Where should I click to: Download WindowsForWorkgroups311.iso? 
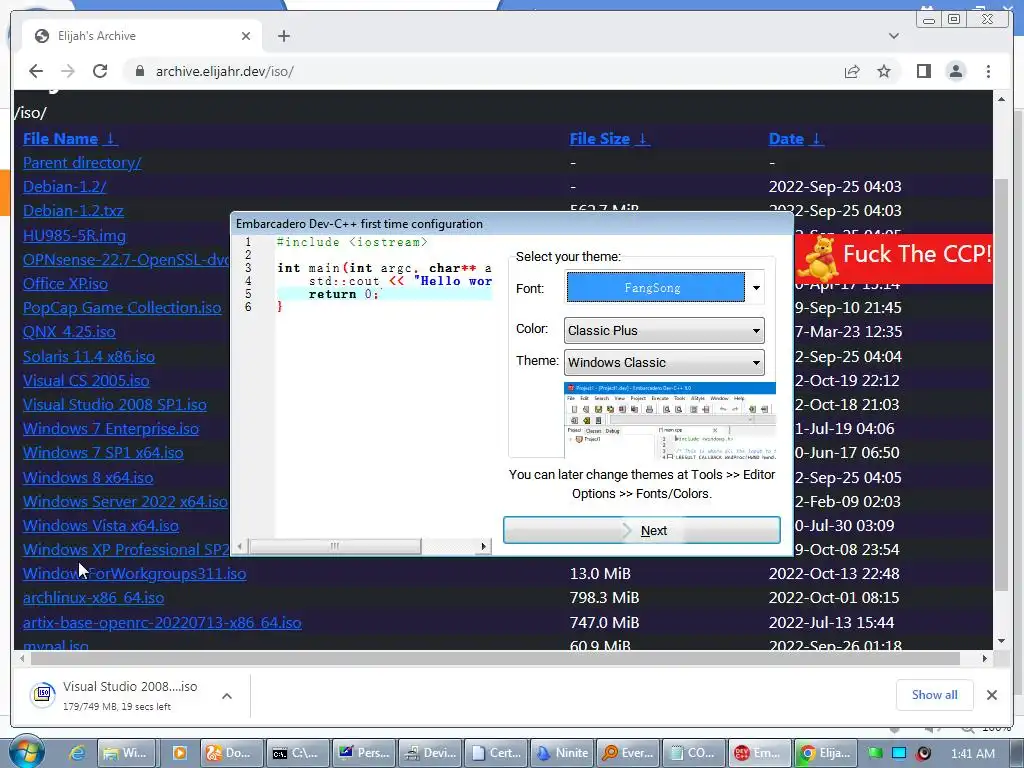tap(135, 574)
